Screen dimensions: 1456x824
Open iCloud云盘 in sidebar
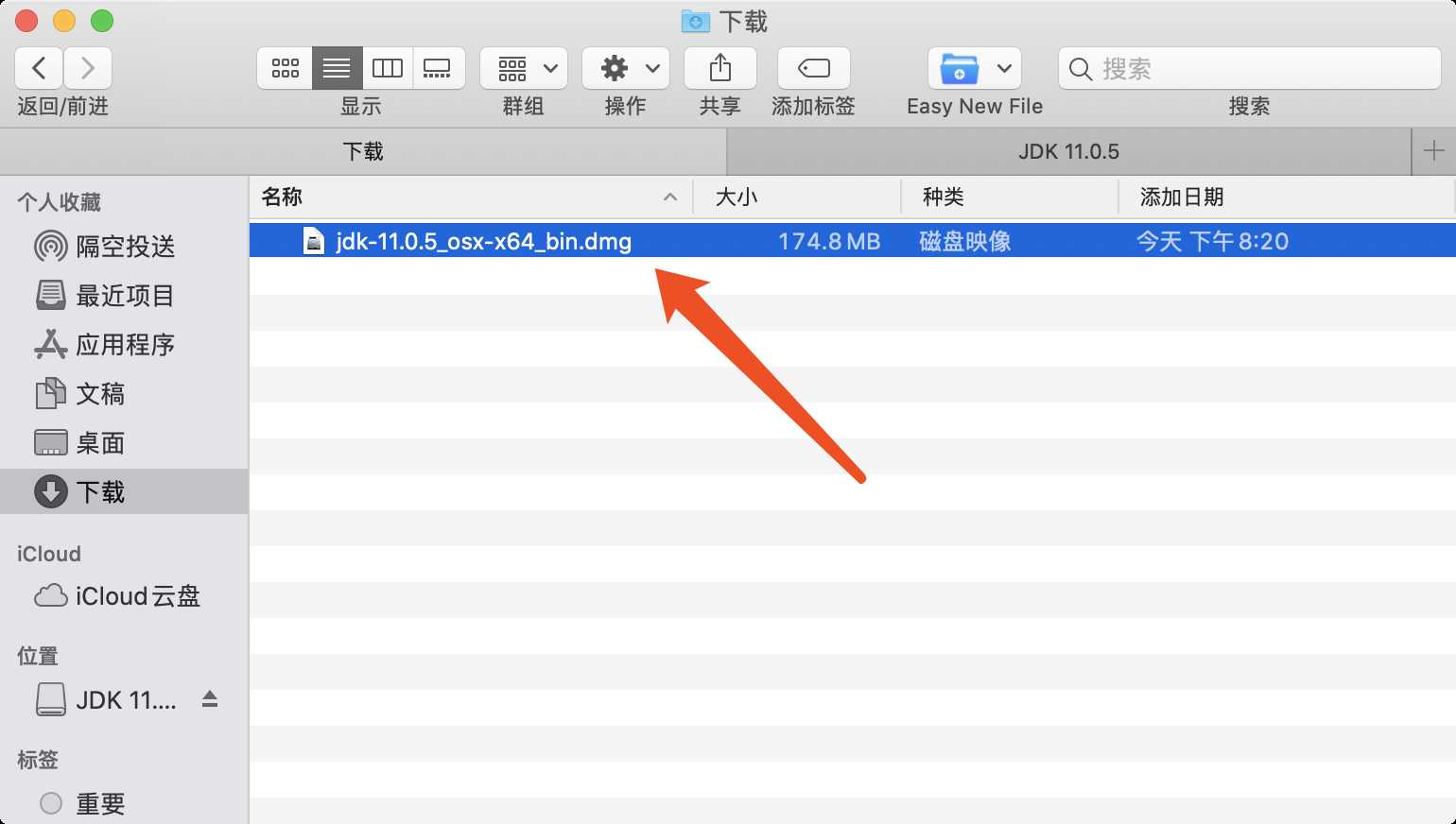pyautogui.click(x=124, y=596)
